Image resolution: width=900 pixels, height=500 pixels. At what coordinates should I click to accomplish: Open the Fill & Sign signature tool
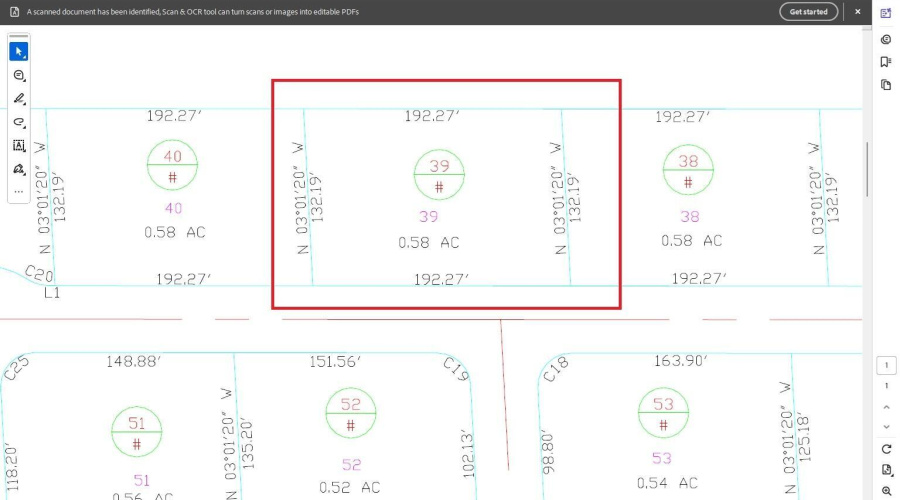click(x=18, y=169)
